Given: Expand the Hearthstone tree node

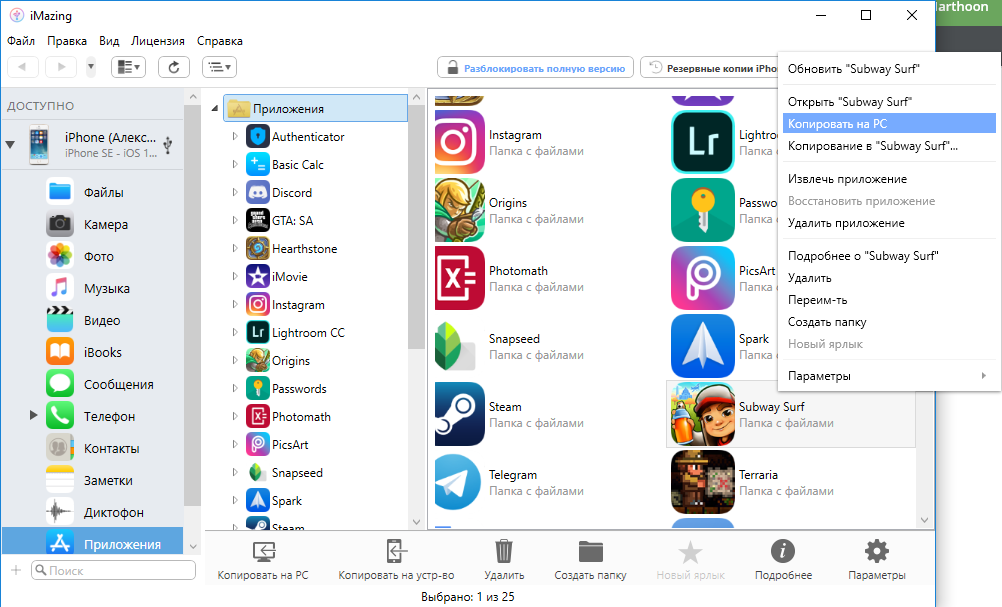Looking at the screenshot, I should click(x=235, y=248).
